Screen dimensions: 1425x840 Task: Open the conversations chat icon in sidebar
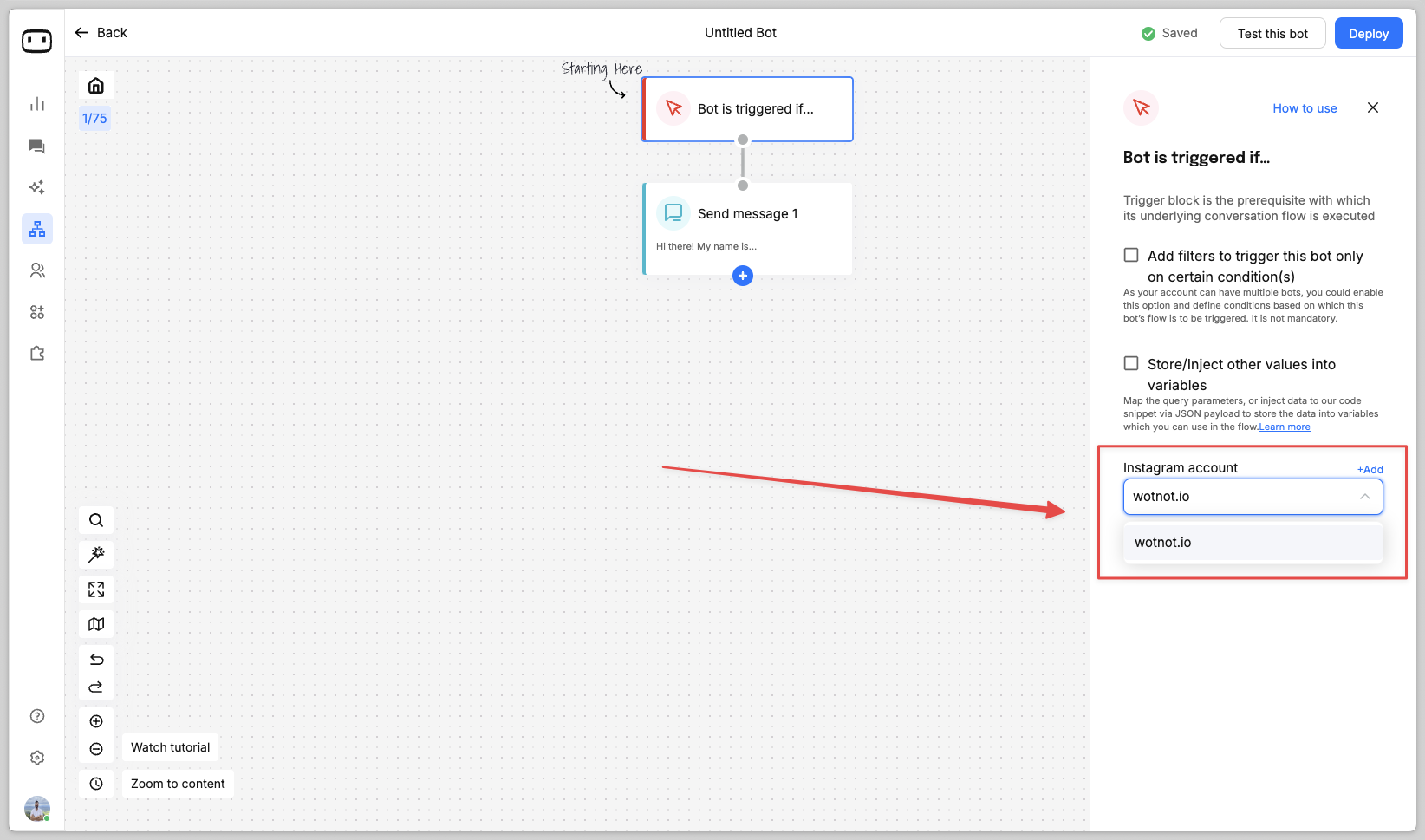37,146
